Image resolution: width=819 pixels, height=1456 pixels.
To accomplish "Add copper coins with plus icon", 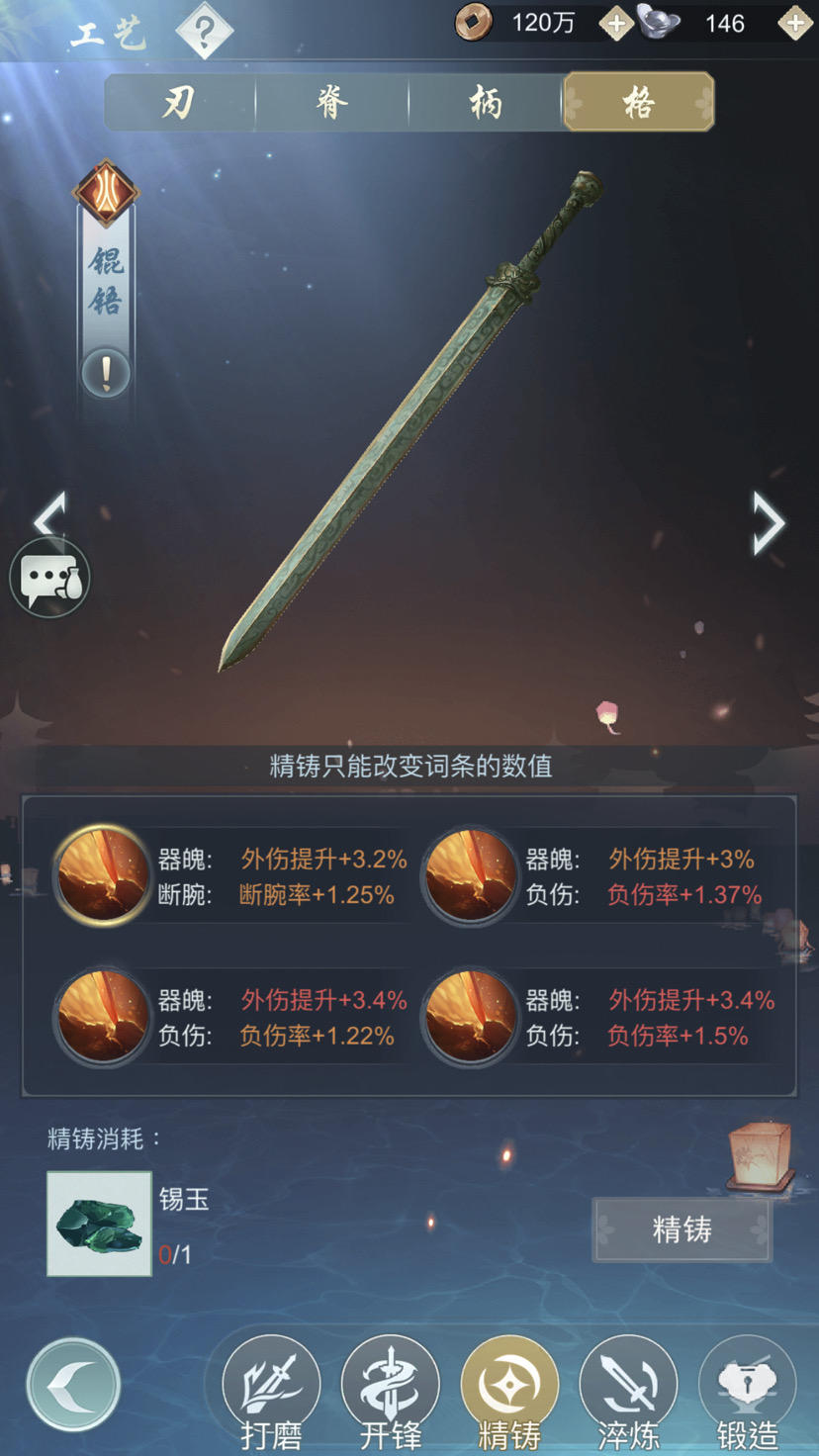I will point(615,23).
